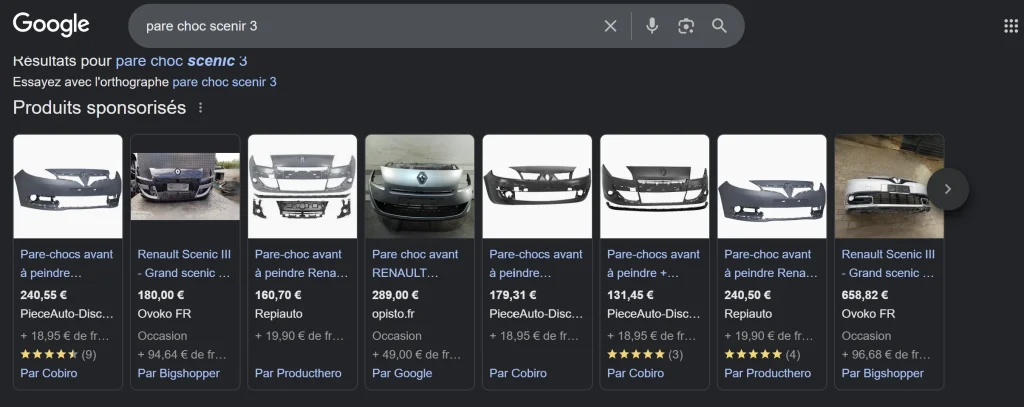This screenshot has width=1024, height=407.
Task: Open Renault Scenic III title priced 180,00 €
Action: [x=184, y=263]
